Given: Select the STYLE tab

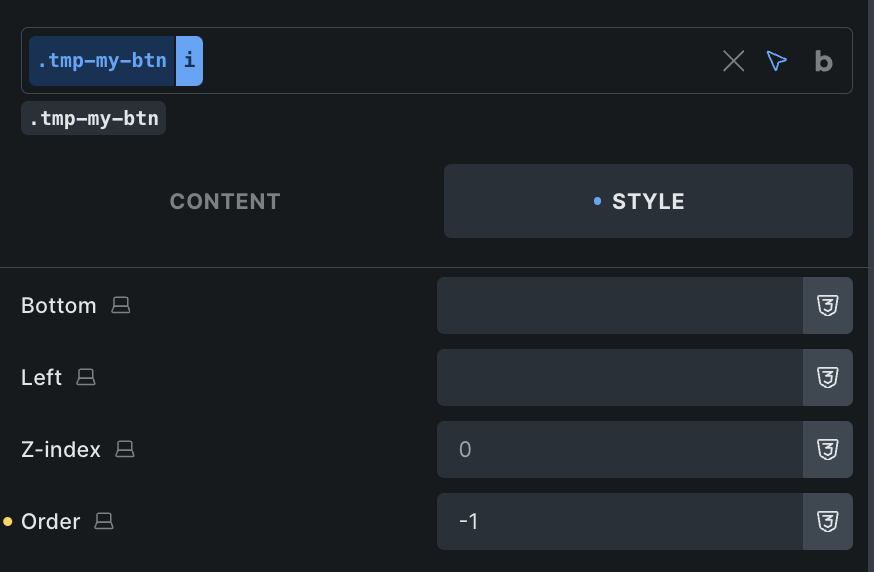Looking at the screenshot, I should tap(648, 201).
